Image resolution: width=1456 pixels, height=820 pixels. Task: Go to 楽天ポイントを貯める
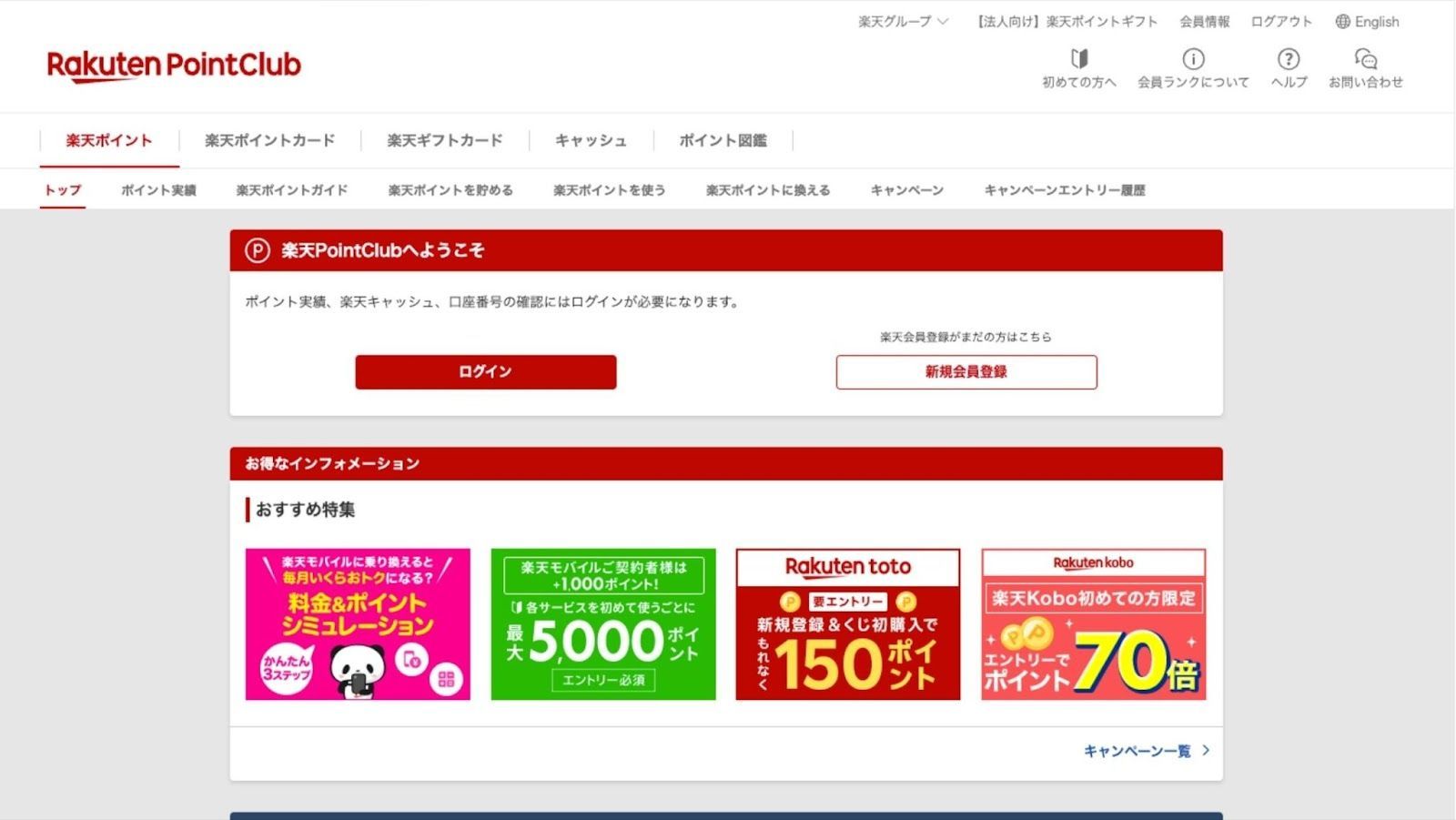450,190
